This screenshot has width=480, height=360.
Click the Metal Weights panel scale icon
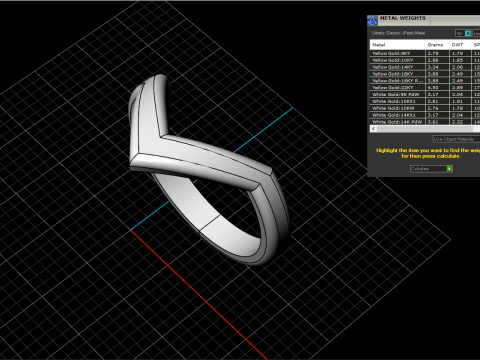372,20
